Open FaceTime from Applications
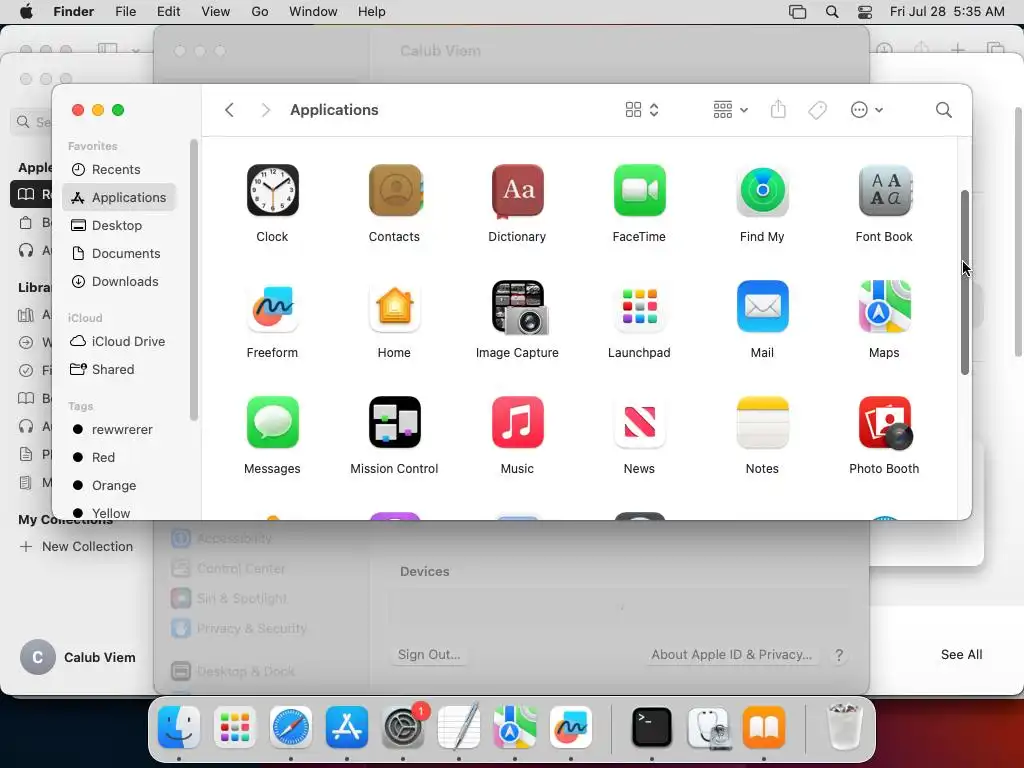The height and width of the screenshot is (768, 1024). tap(639, 190)
